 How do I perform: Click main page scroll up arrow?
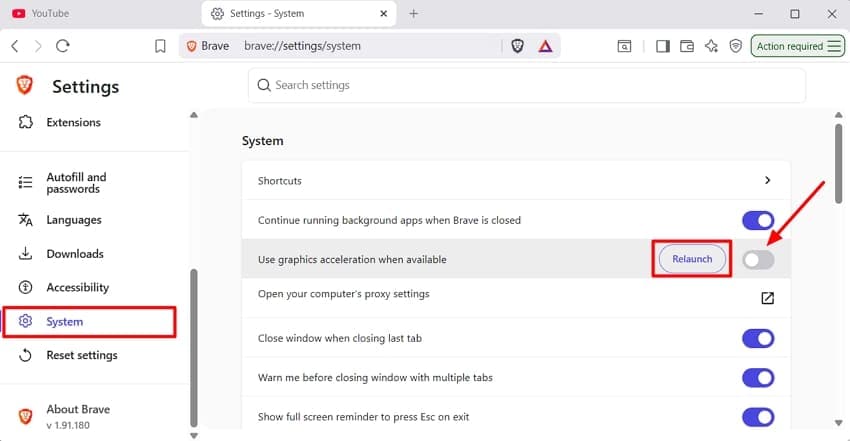pyautogui.click(x=839, y=115)
